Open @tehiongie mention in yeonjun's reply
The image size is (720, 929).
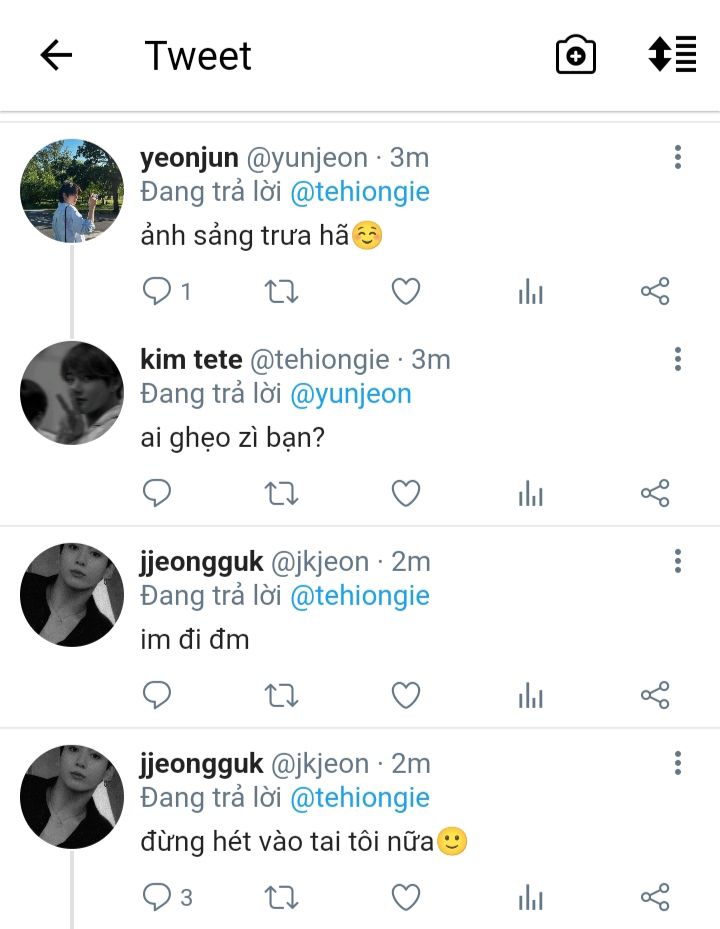point(360,192)
